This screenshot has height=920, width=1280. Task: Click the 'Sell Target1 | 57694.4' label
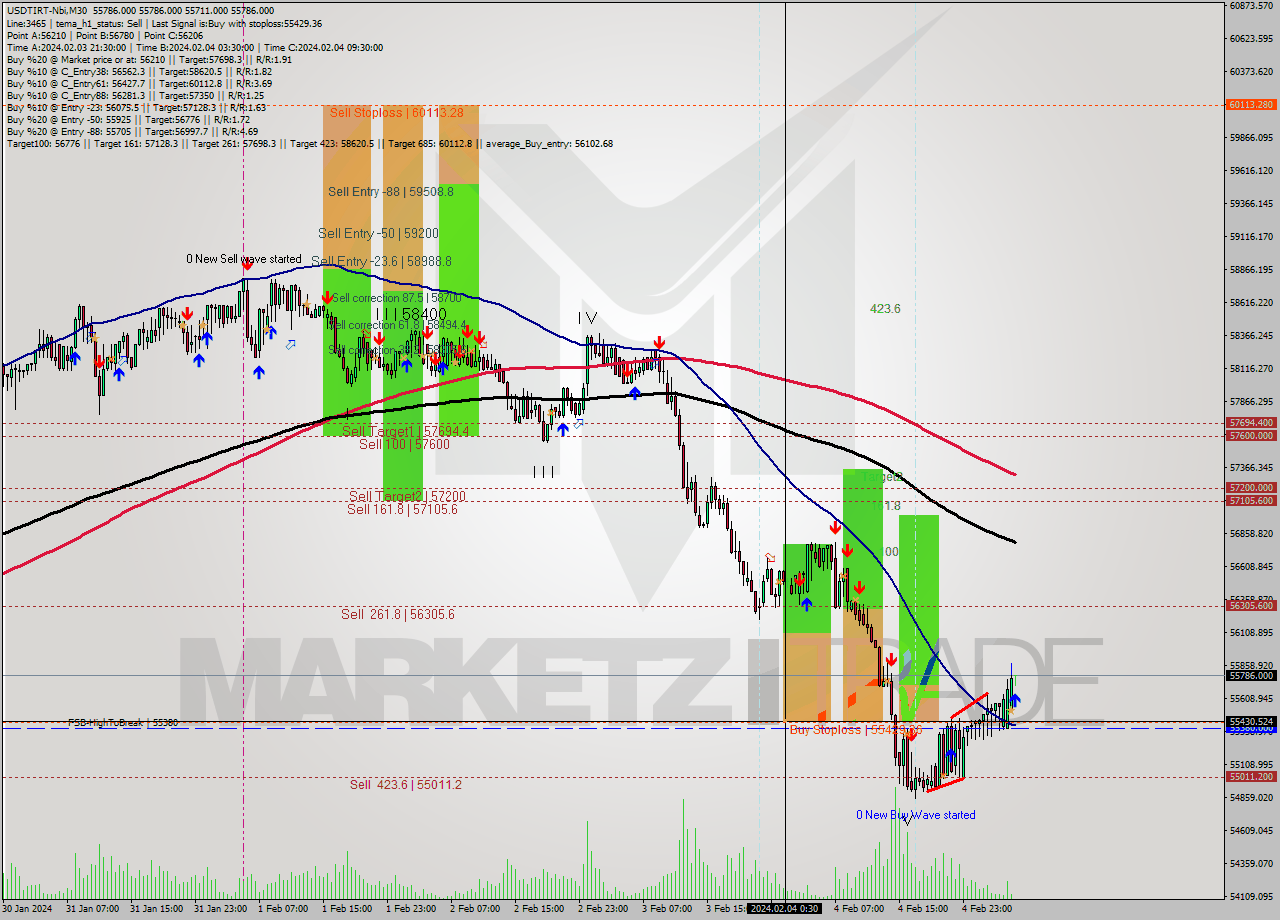406,431
